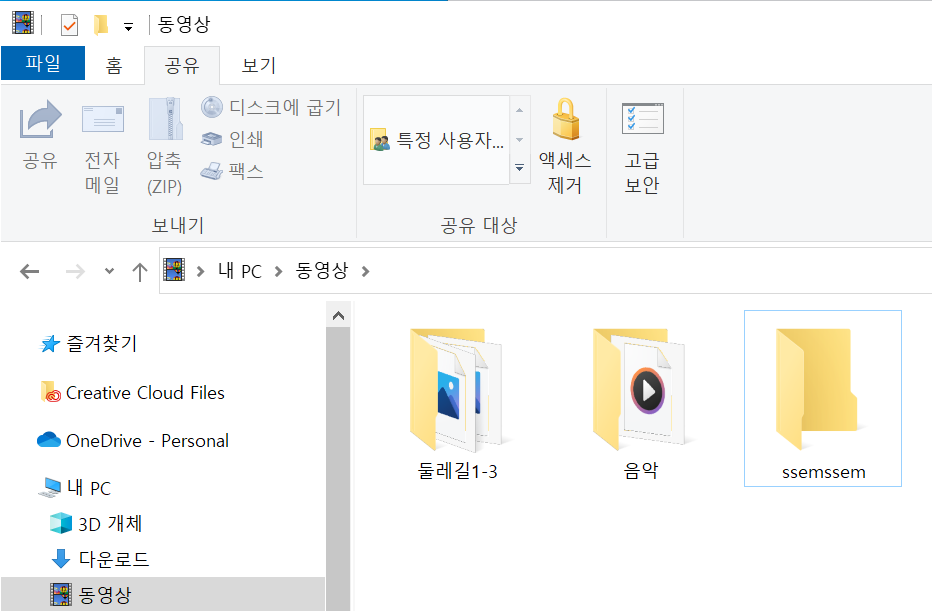Screen dimensions: 932x611
Task: Open the recent locations dropdown
Action: (109, 271)
